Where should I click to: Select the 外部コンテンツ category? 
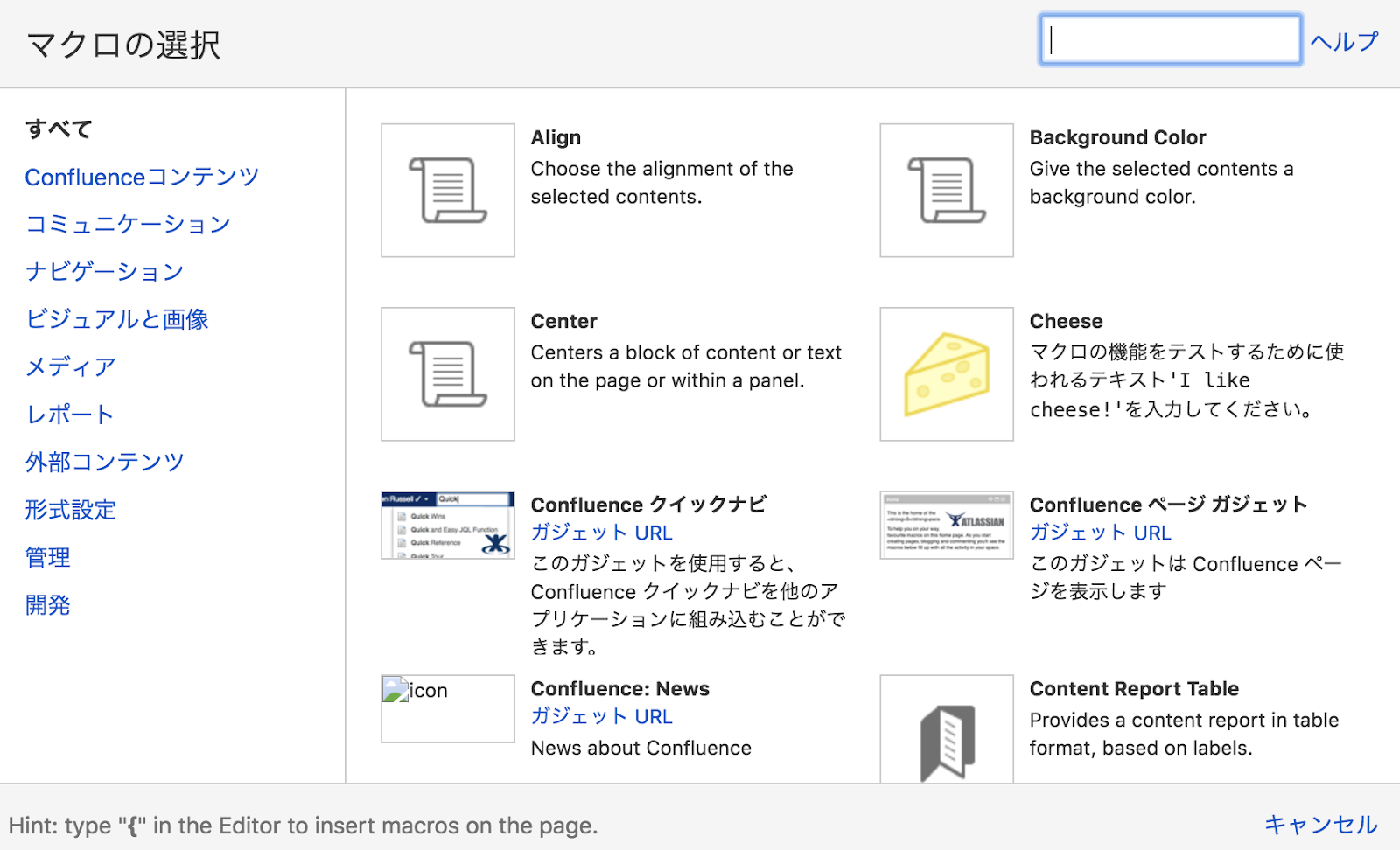tap(104, 462)
